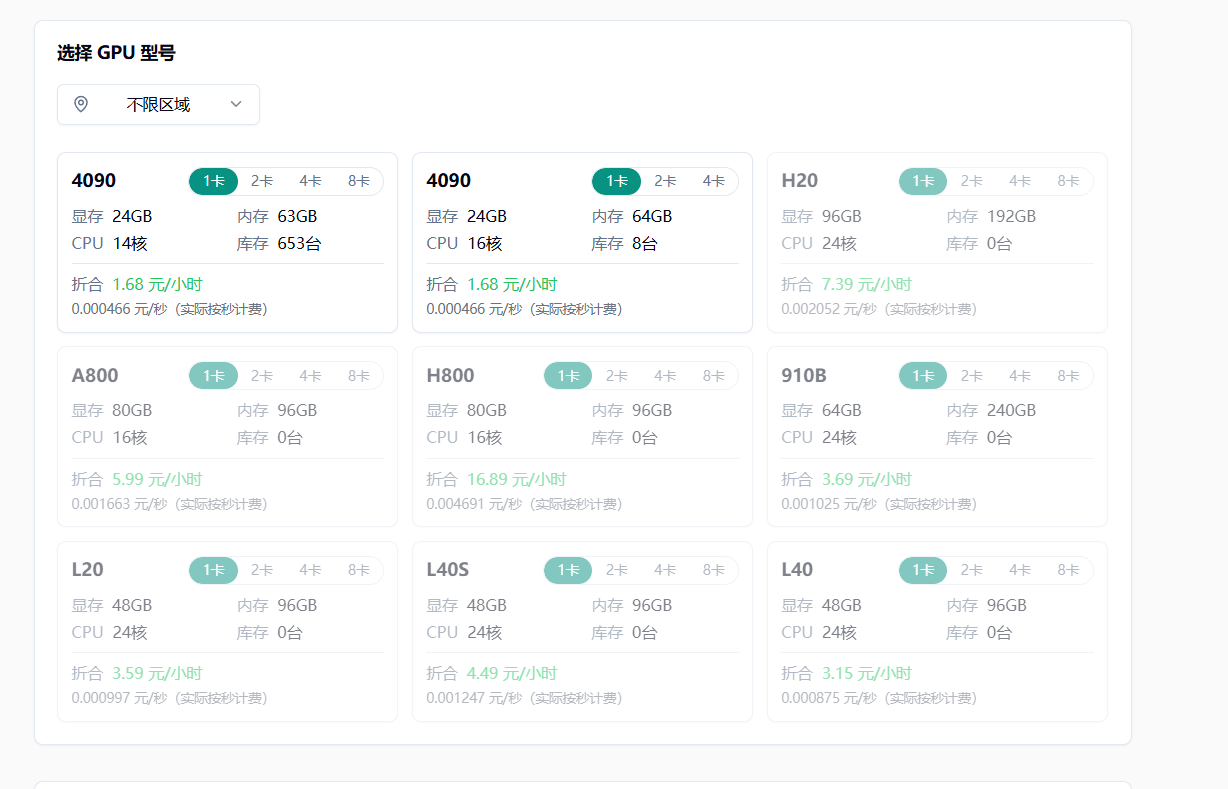Choose 2卡 for the H20 GPU
This screenshot has width=1228, height=789.
tap(972, 181)
